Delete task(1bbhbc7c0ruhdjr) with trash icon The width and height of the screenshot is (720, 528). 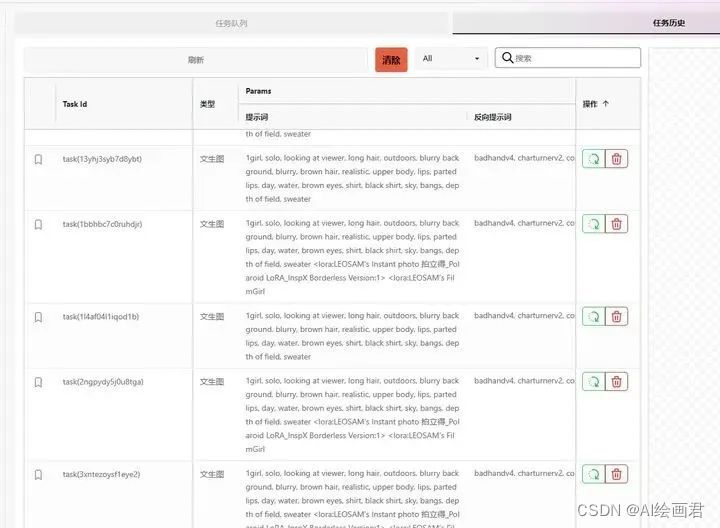pyautogui.click(x=616, y=224)
